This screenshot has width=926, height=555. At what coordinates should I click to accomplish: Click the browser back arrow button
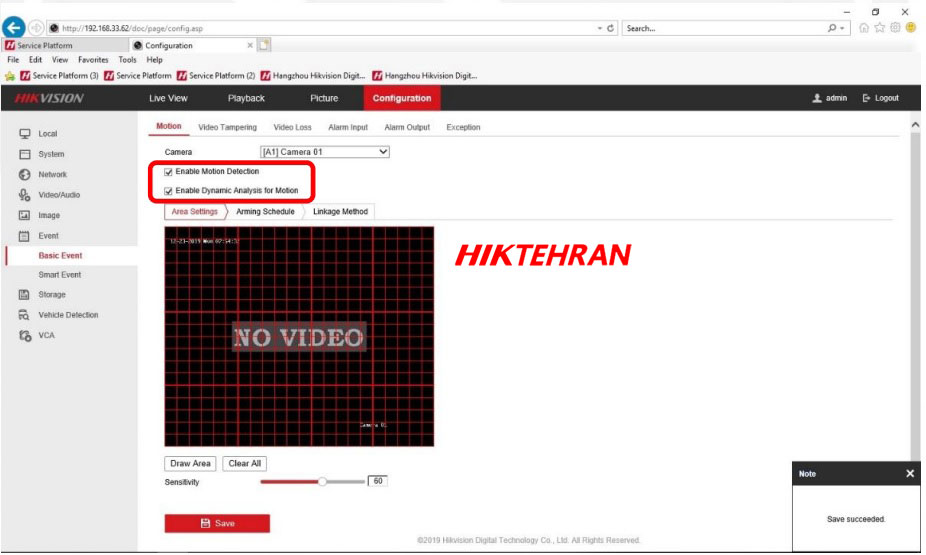point(14,27)
